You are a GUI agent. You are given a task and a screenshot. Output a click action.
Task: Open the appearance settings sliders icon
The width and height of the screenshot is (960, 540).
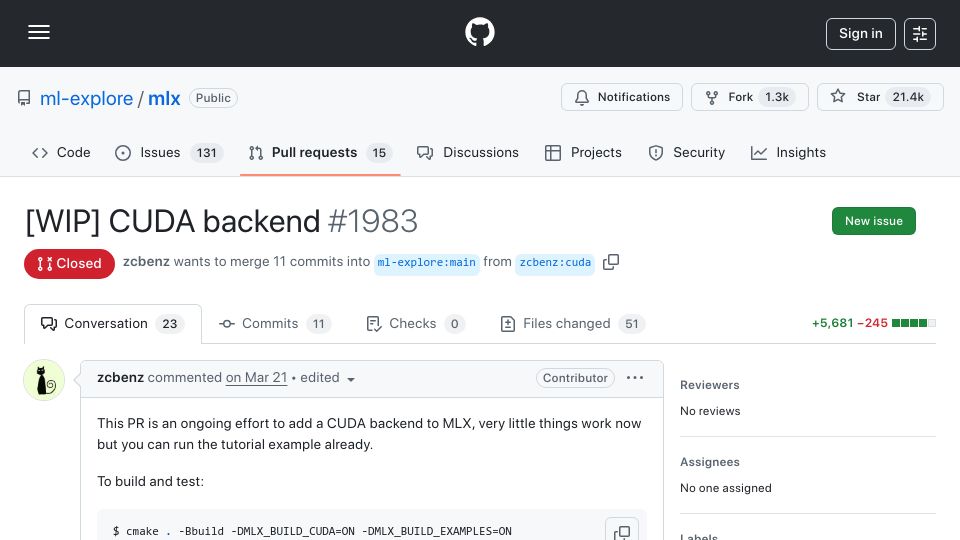pos(920,34)
